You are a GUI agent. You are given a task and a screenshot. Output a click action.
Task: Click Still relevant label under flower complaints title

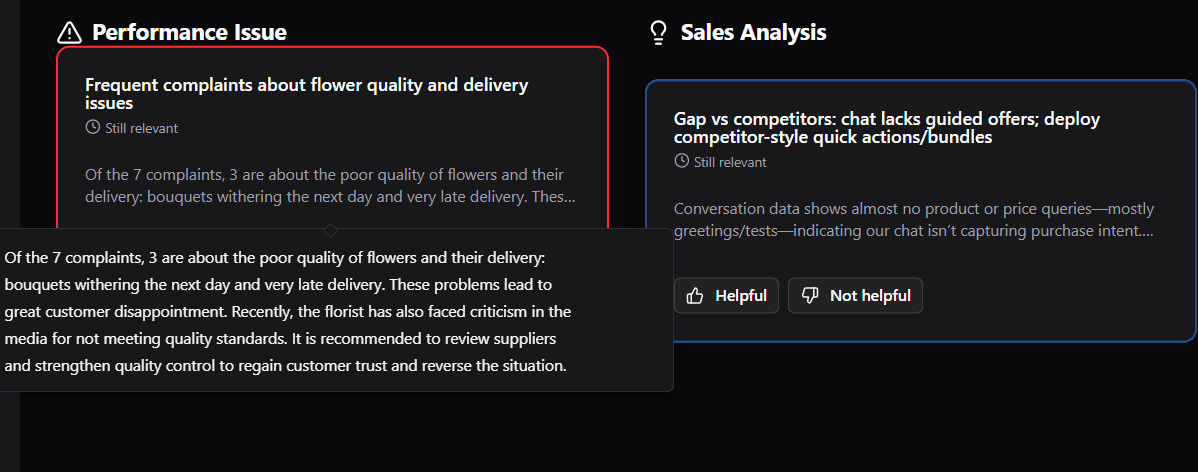point(141,128)
